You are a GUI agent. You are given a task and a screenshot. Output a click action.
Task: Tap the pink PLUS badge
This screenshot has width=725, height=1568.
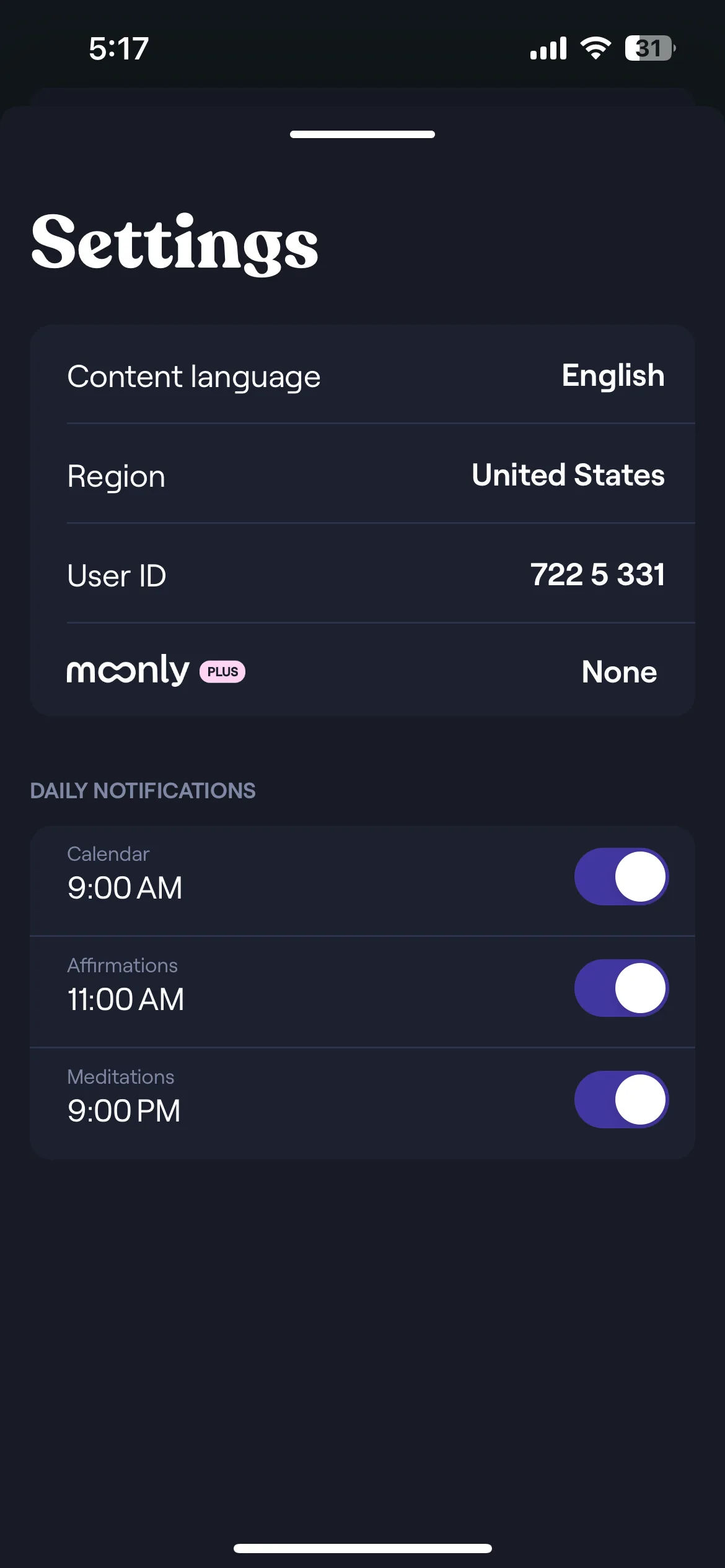tap(222, 672)
